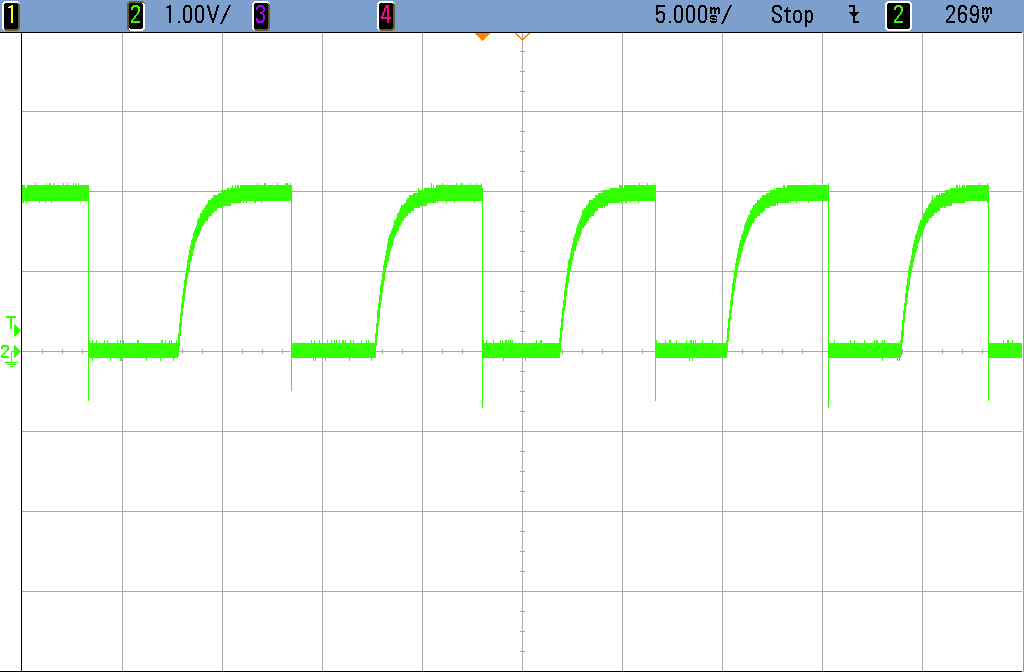Click the solid orange trigger point marker
Viewport: 1024px width, 672px height.
point(482,36)
